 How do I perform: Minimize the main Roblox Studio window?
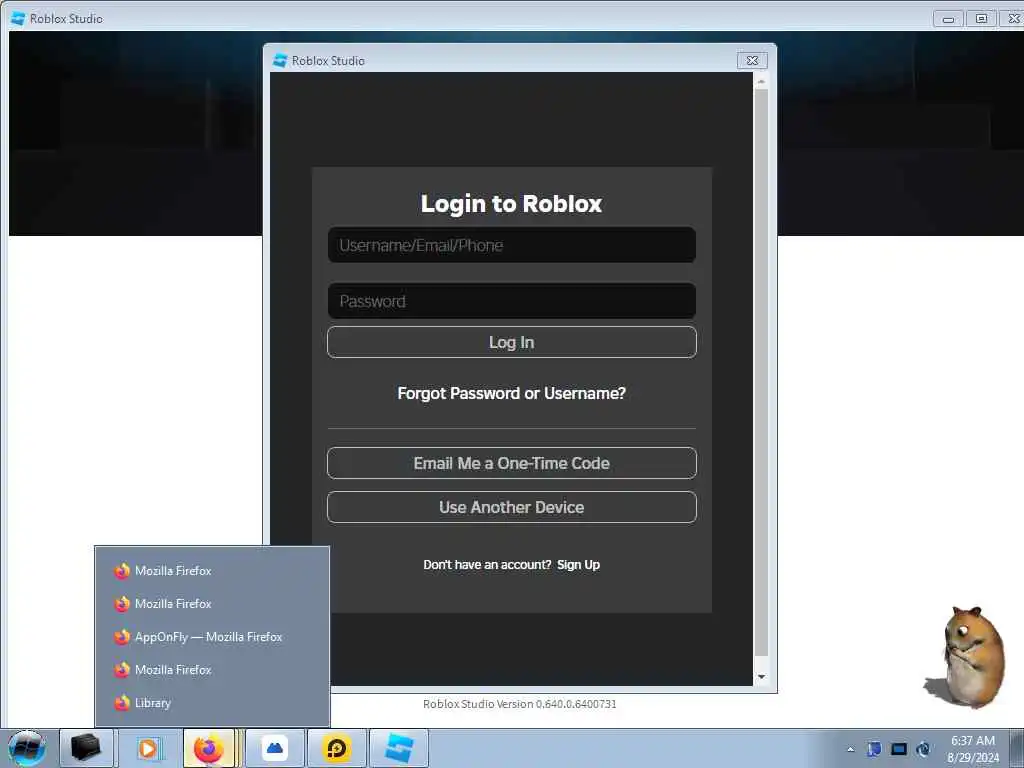tap(948, 19)
